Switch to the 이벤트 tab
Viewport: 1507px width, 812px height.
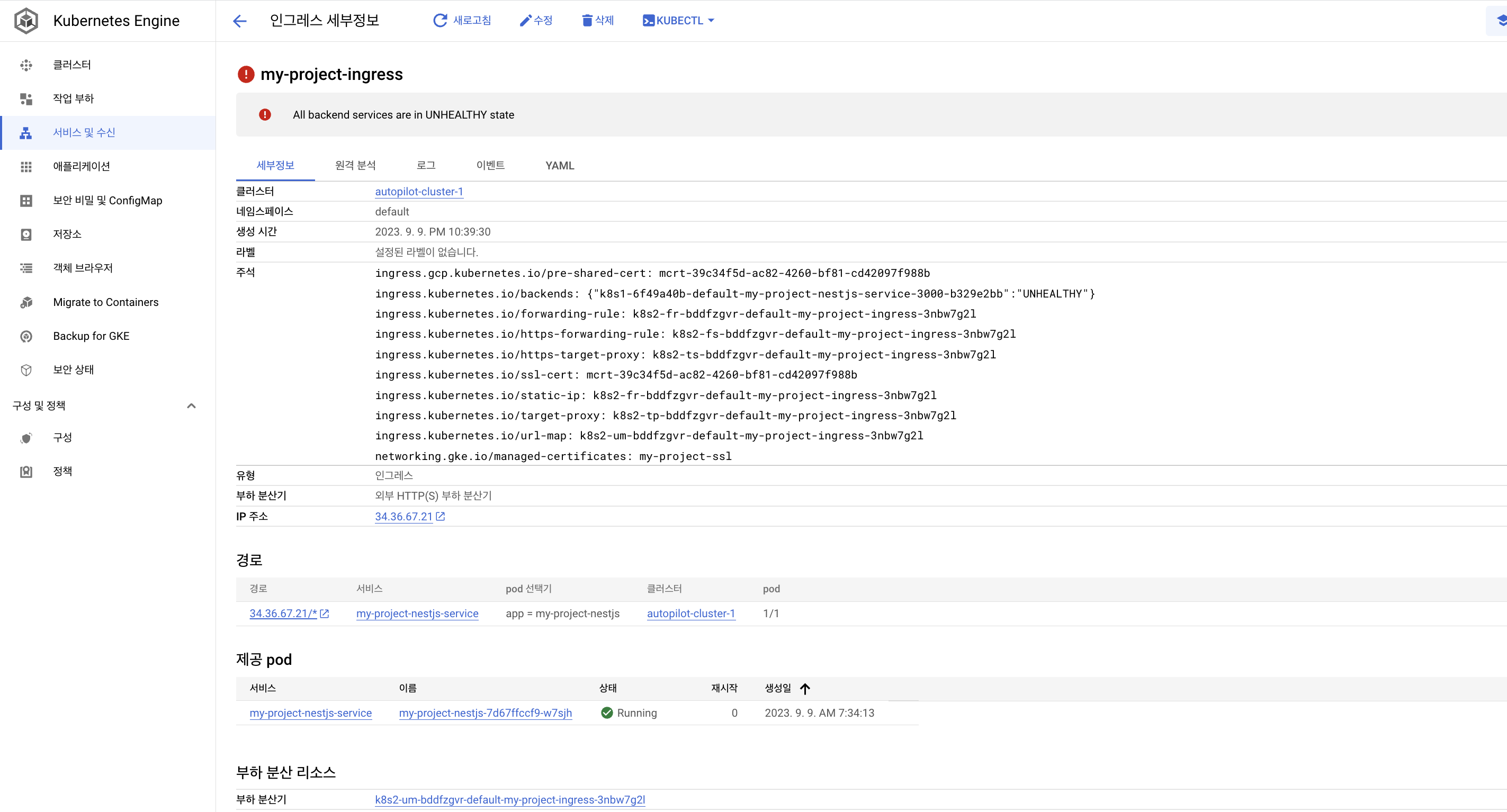point(490,166)
